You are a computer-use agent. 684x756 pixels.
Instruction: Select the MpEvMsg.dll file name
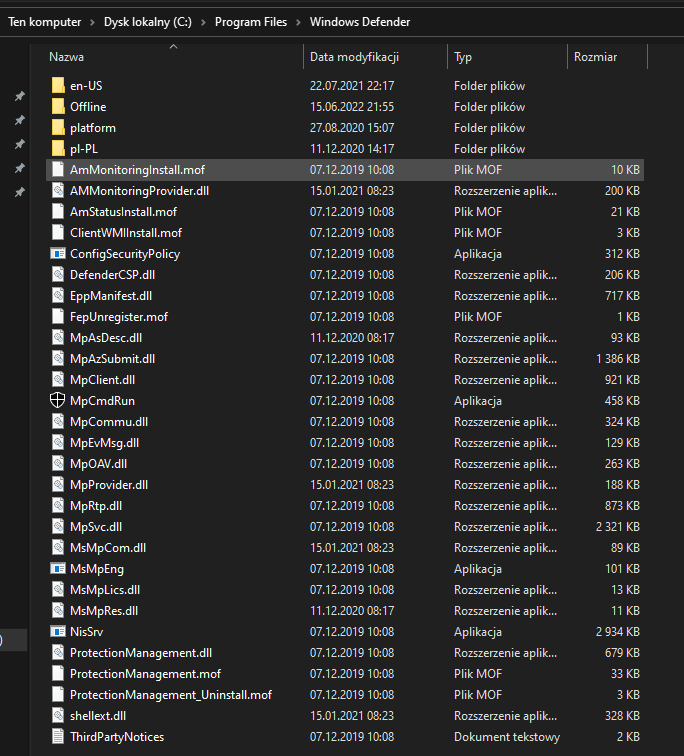(x=105, y=443)
